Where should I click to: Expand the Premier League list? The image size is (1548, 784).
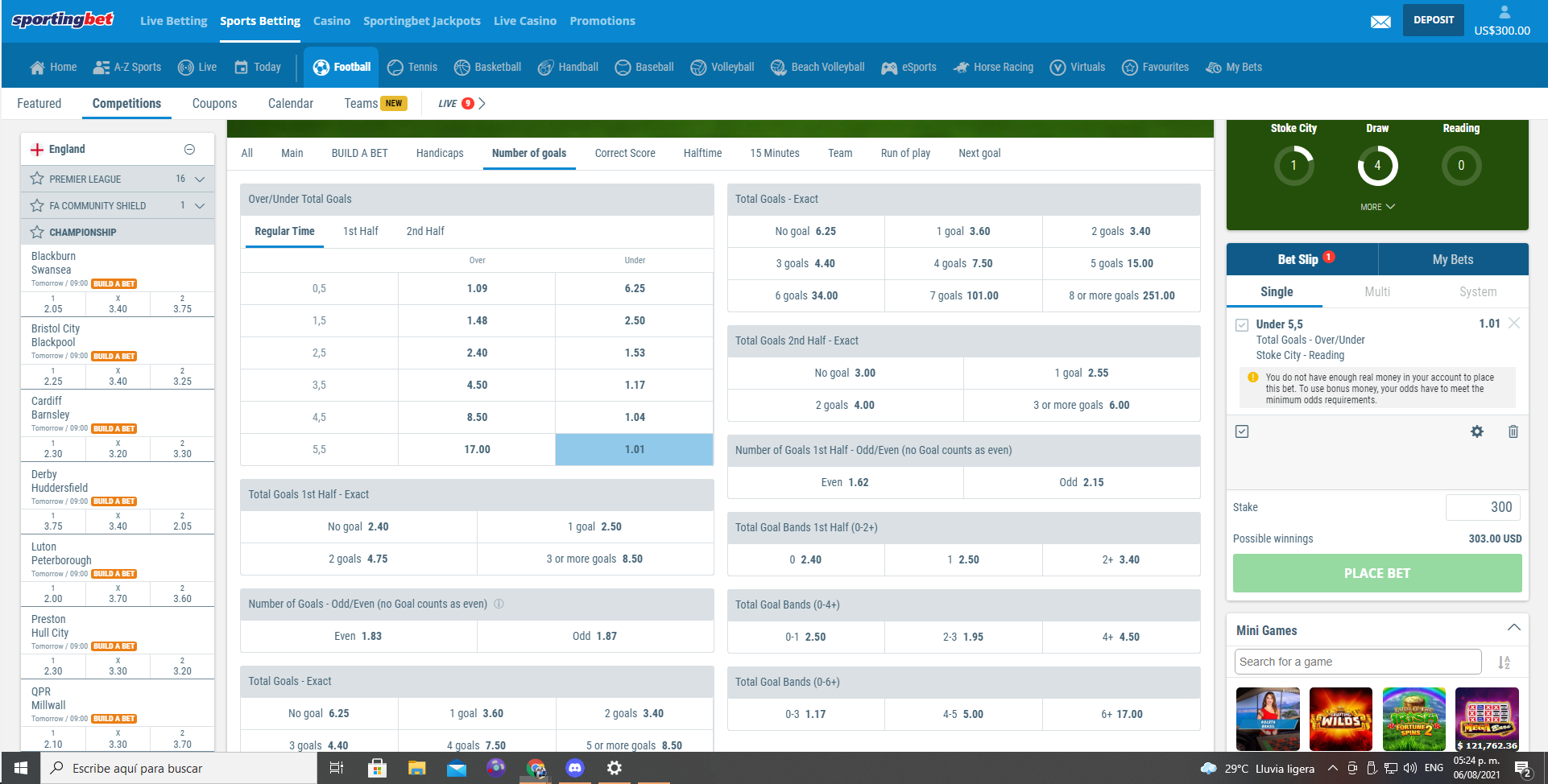(x=200, y=179)
